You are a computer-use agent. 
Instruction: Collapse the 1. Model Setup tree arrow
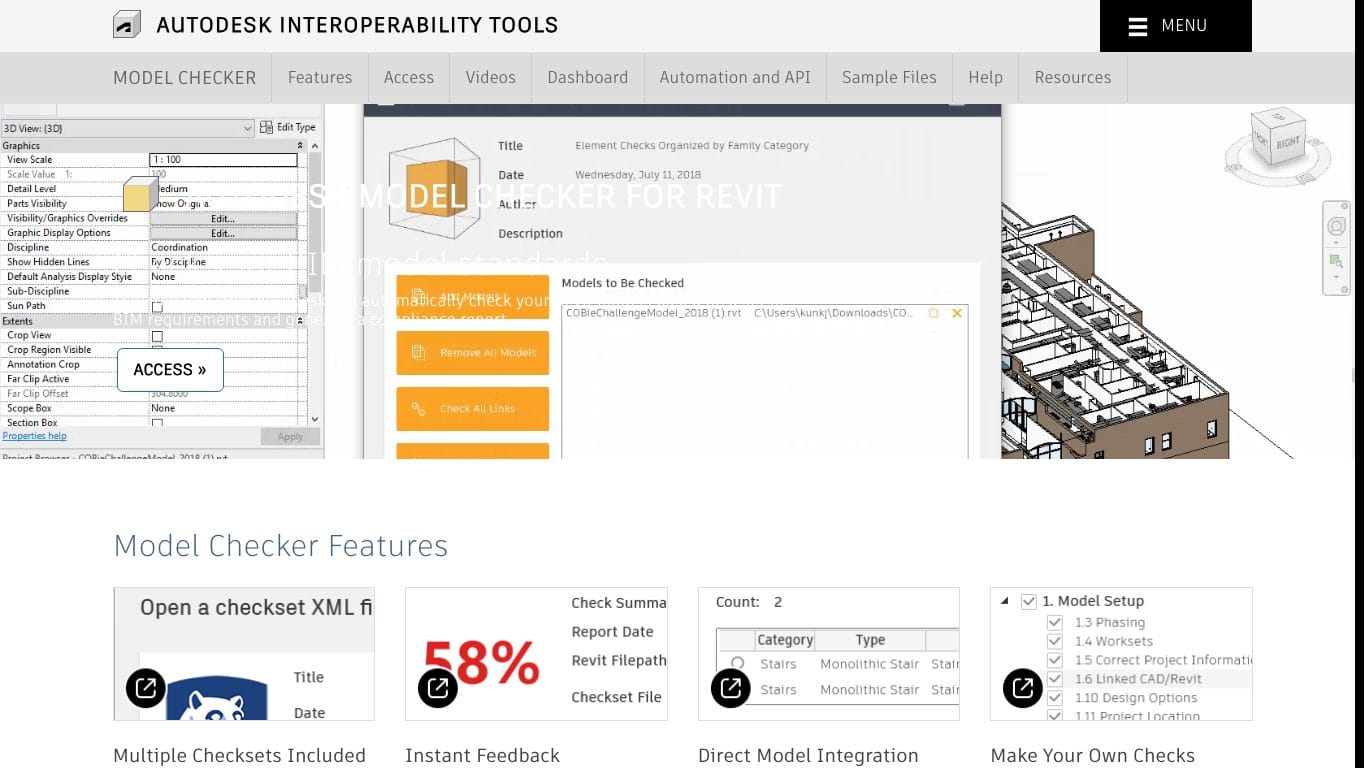[x=1005, y=601]
